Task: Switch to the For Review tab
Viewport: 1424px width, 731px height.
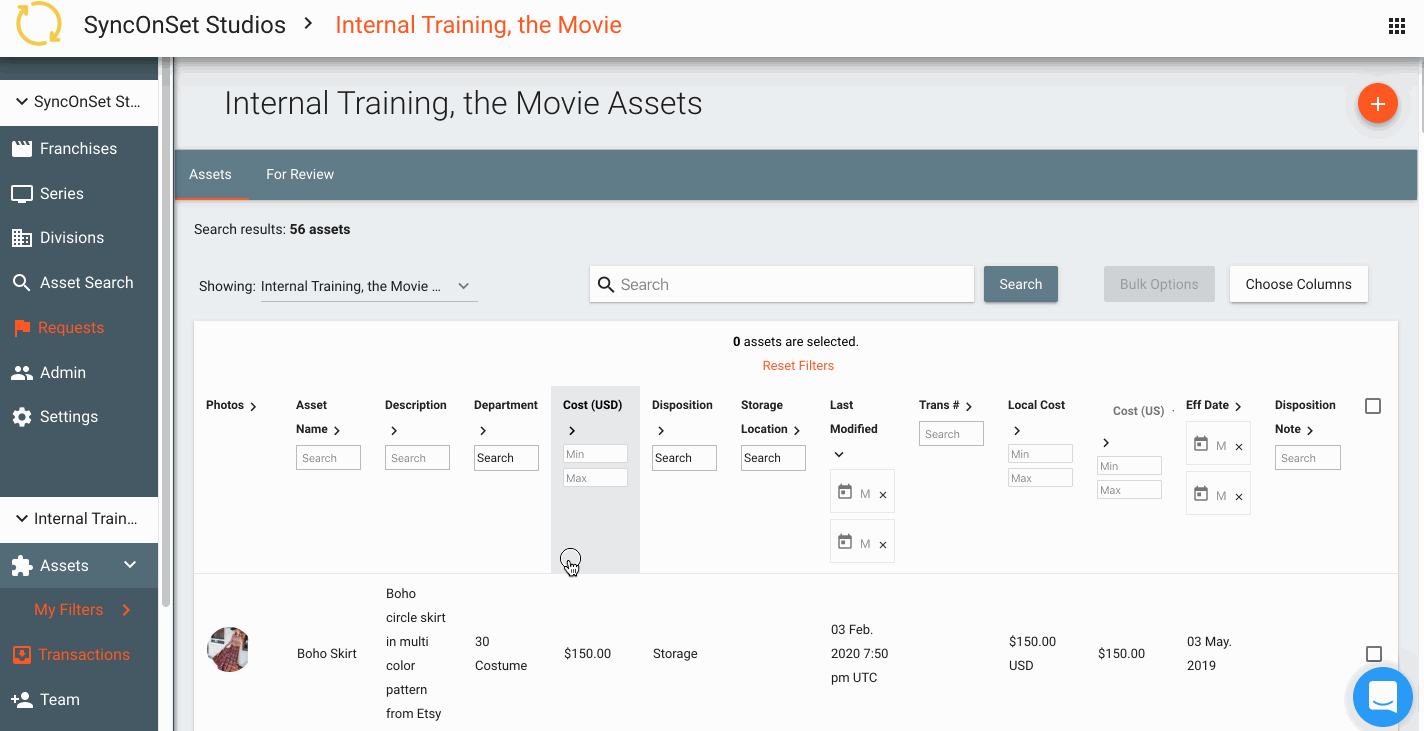Action: tap(300, 174)
